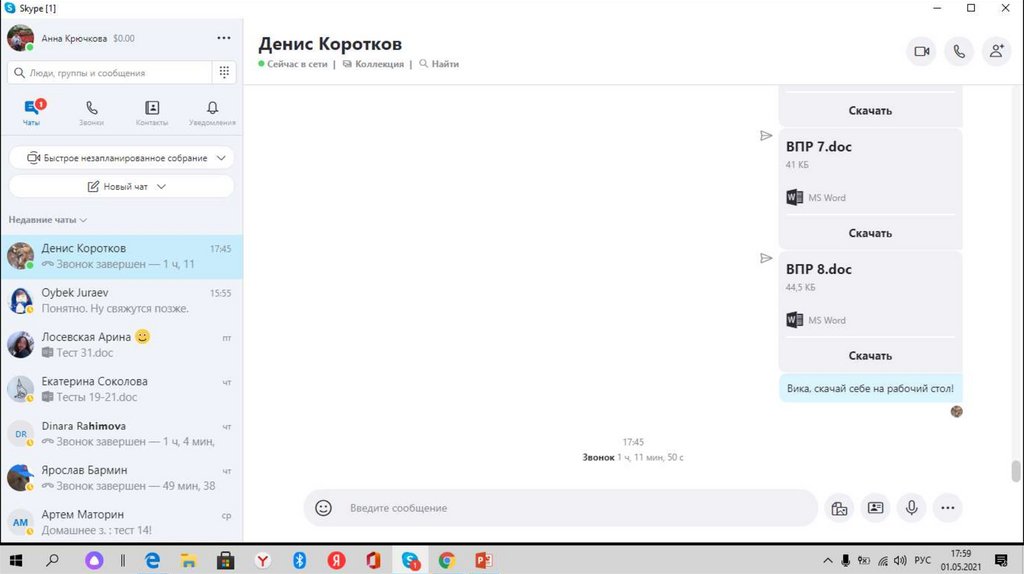The image size is (1024, 574).
Task: Click the share contact card icon
Action: pos(875,508)
